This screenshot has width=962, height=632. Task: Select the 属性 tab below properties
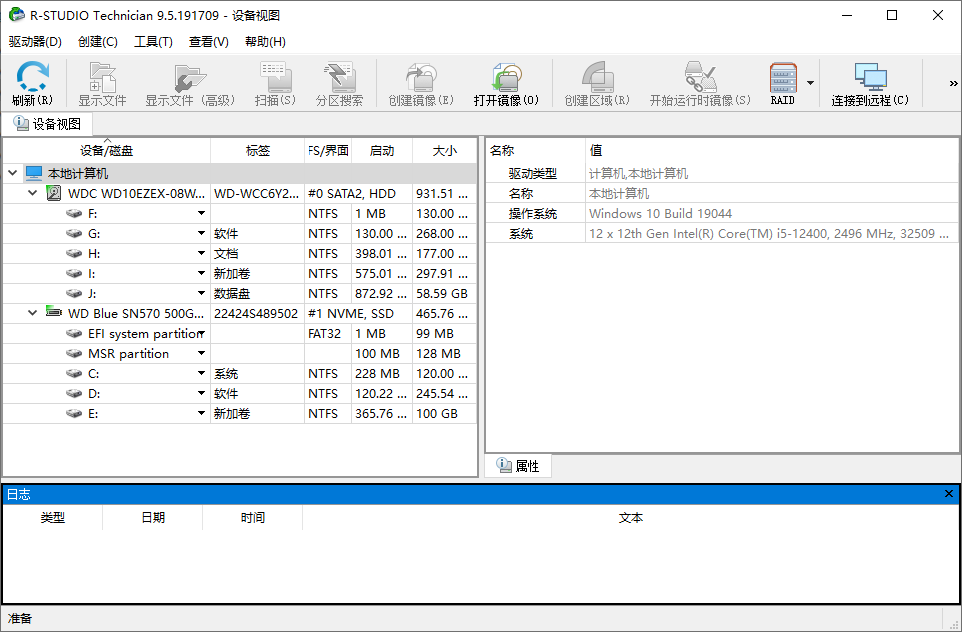pos(518,466)
